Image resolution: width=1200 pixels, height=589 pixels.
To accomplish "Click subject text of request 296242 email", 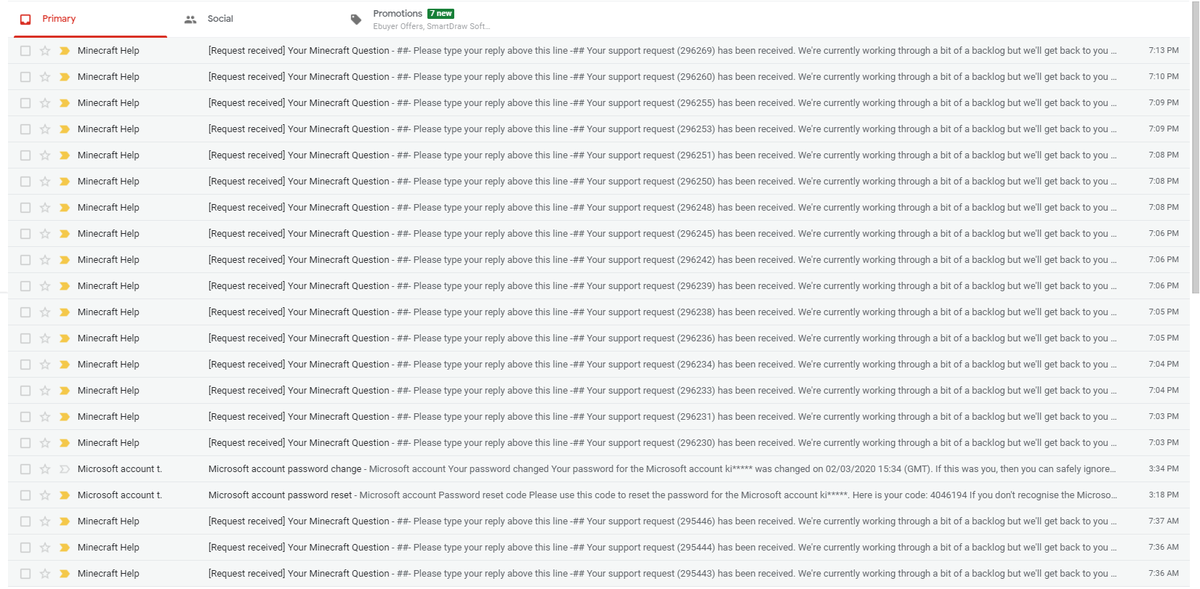I will click(299, 260).
